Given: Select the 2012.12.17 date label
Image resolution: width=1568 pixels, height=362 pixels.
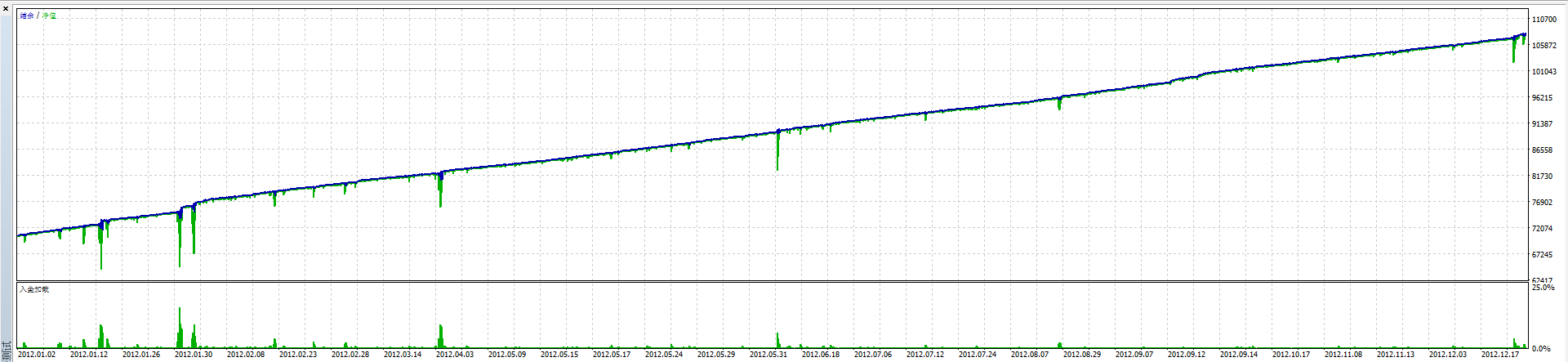Looking at the screenshot, I should pyautogui.click(x=1500, y=355).
